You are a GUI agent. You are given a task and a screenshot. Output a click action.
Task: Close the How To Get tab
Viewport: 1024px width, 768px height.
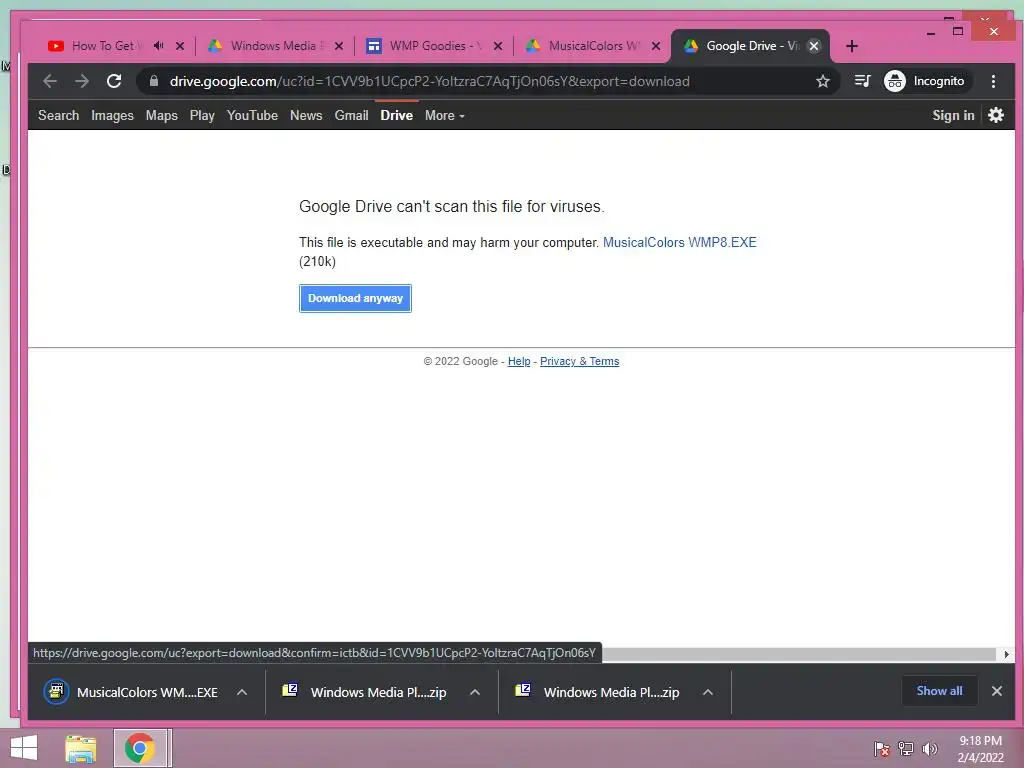[x=180, y=46]
